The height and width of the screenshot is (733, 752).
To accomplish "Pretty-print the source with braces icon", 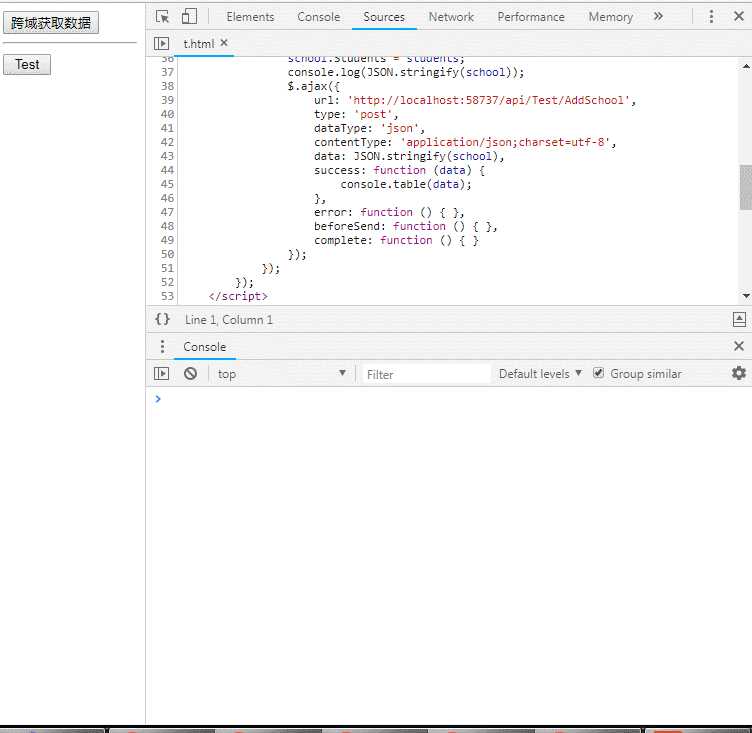I will [163, 319].
